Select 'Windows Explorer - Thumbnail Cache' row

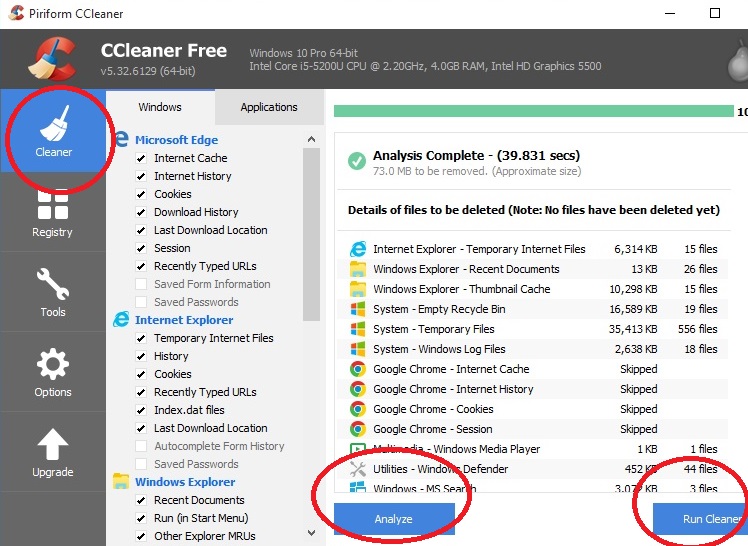click(533, 289)
